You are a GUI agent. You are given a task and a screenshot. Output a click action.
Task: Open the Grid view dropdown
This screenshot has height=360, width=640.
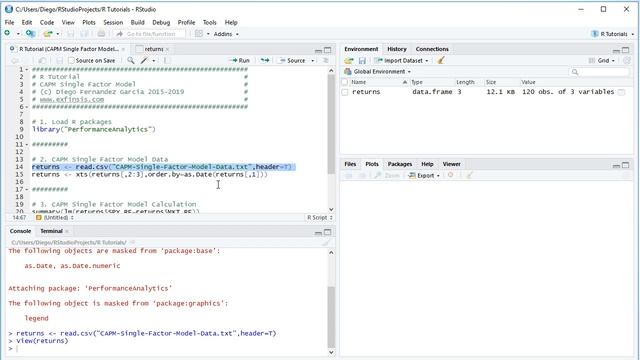pos(602,60)
